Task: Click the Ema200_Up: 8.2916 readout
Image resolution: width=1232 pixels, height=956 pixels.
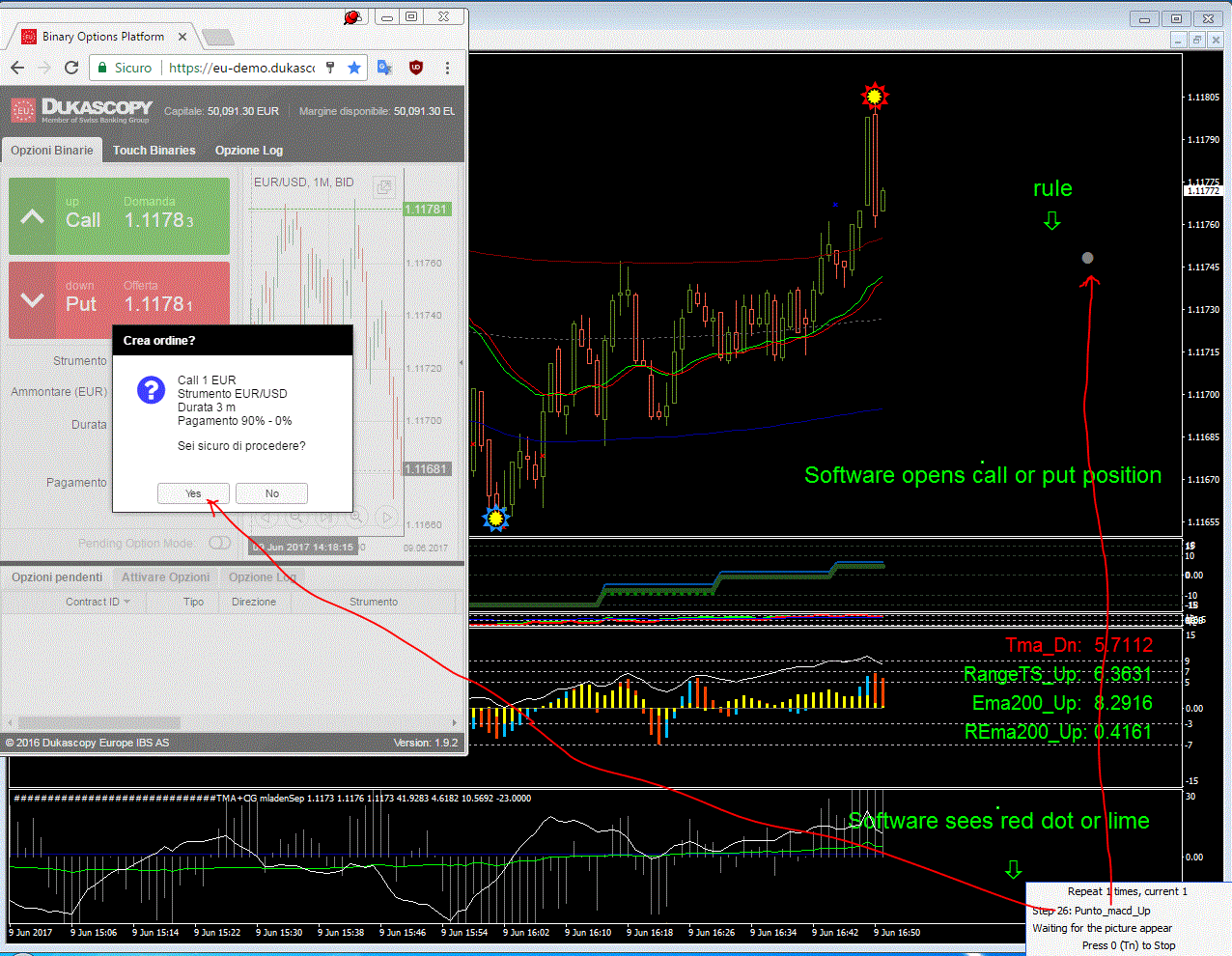Action: coord(1062,703)
